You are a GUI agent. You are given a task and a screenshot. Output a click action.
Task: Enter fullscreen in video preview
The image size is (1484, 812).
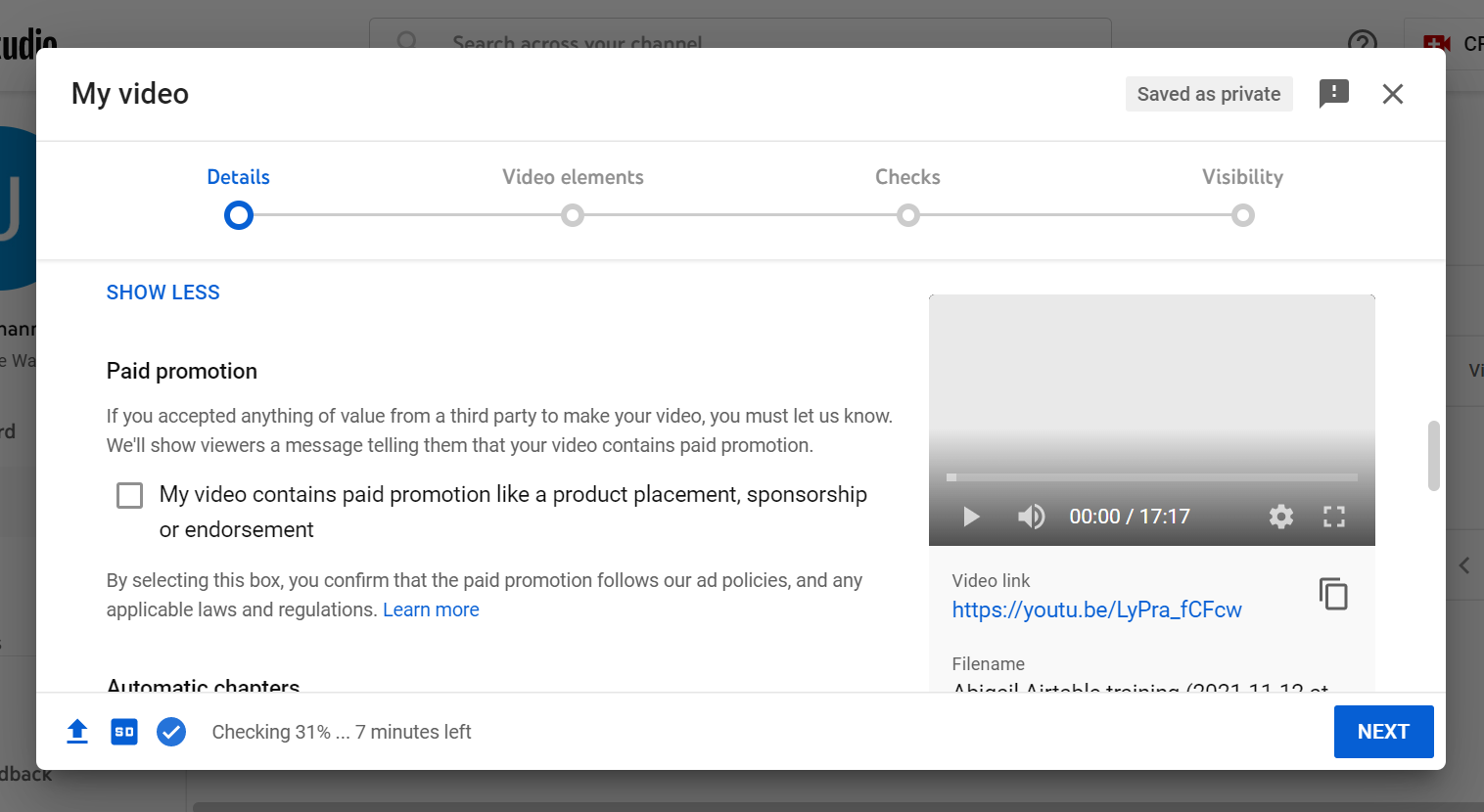(1333, 517)
